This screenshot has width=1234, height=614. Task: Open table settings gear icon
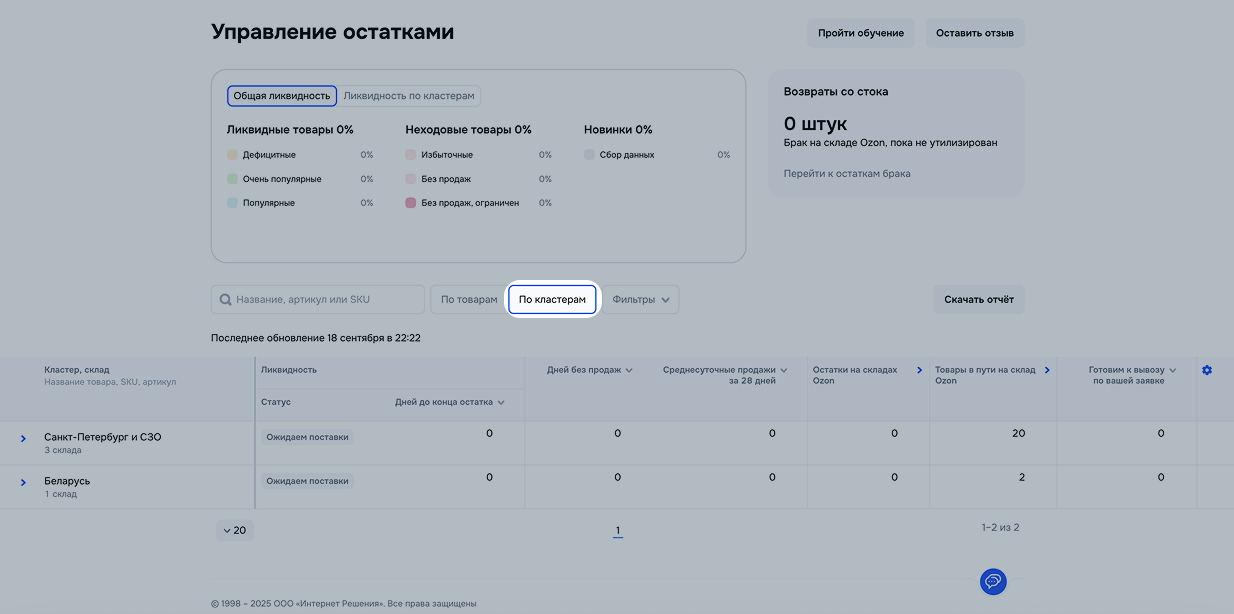(1207, 370)
